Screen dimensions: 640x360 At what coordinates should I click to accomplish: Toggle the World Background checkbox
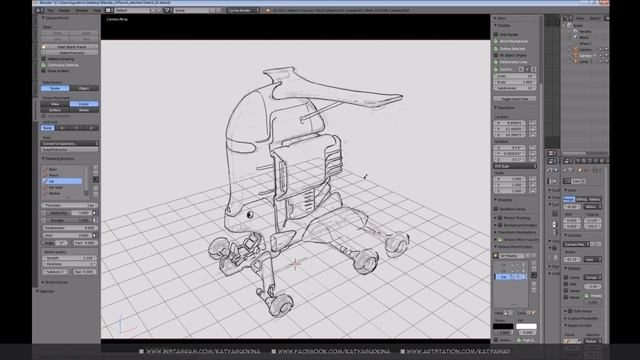[x=496, y=41]
